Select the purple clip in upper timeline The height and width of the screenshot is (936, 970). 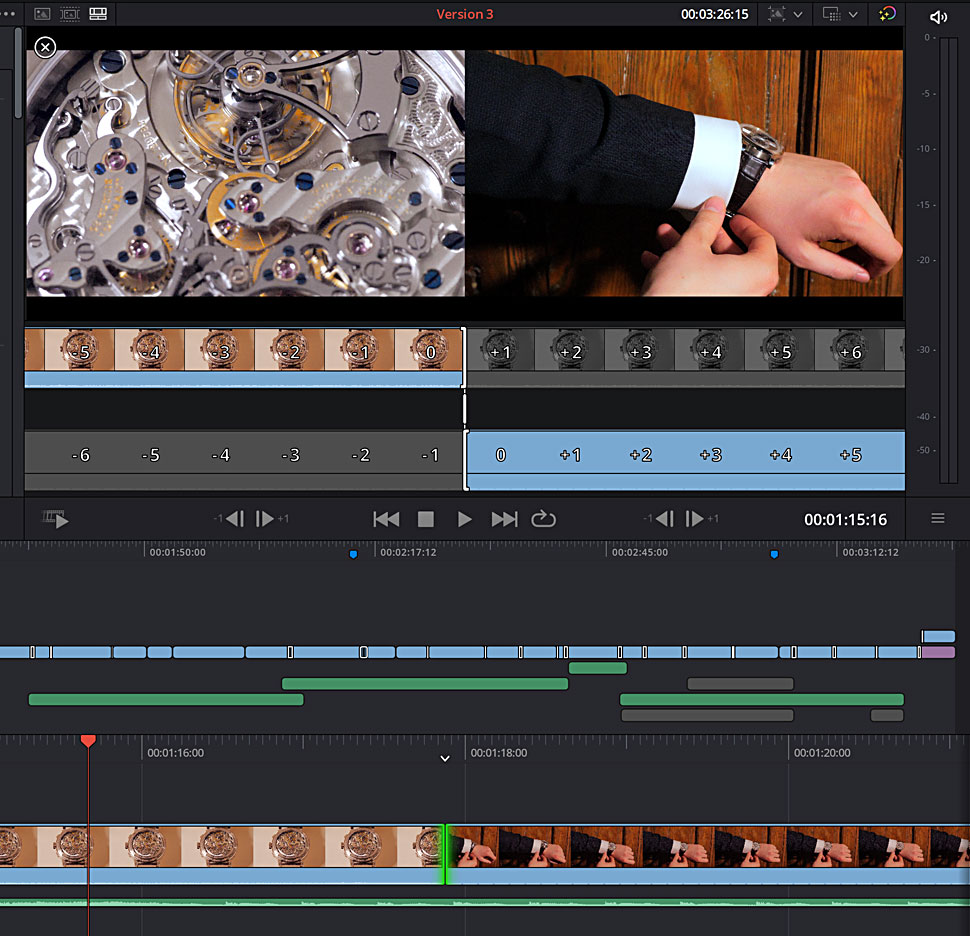pos(938,652)
